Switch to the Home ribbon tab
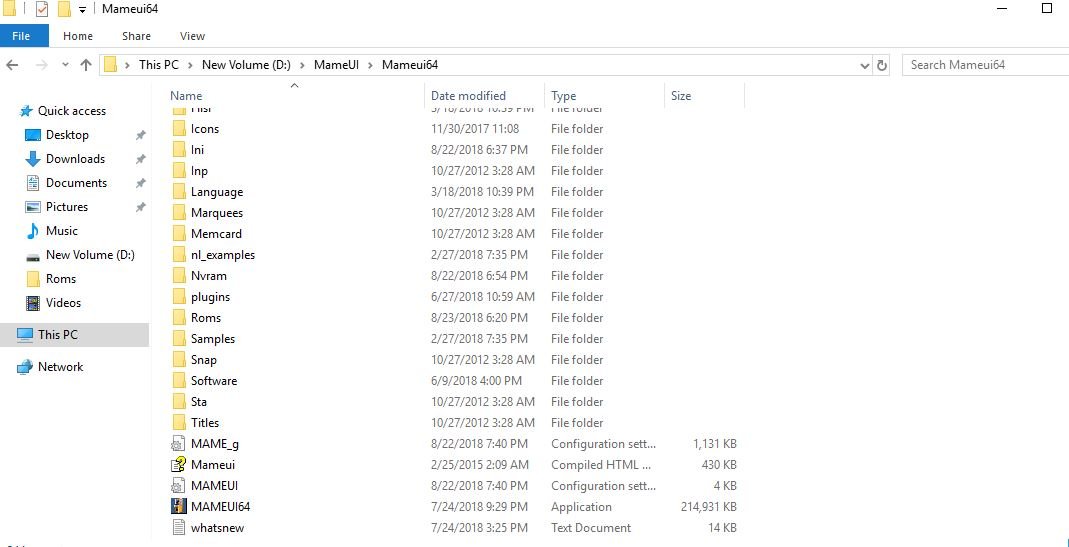Image resolution: width=1069 pixels, height=547 pixels. point(78,36)
